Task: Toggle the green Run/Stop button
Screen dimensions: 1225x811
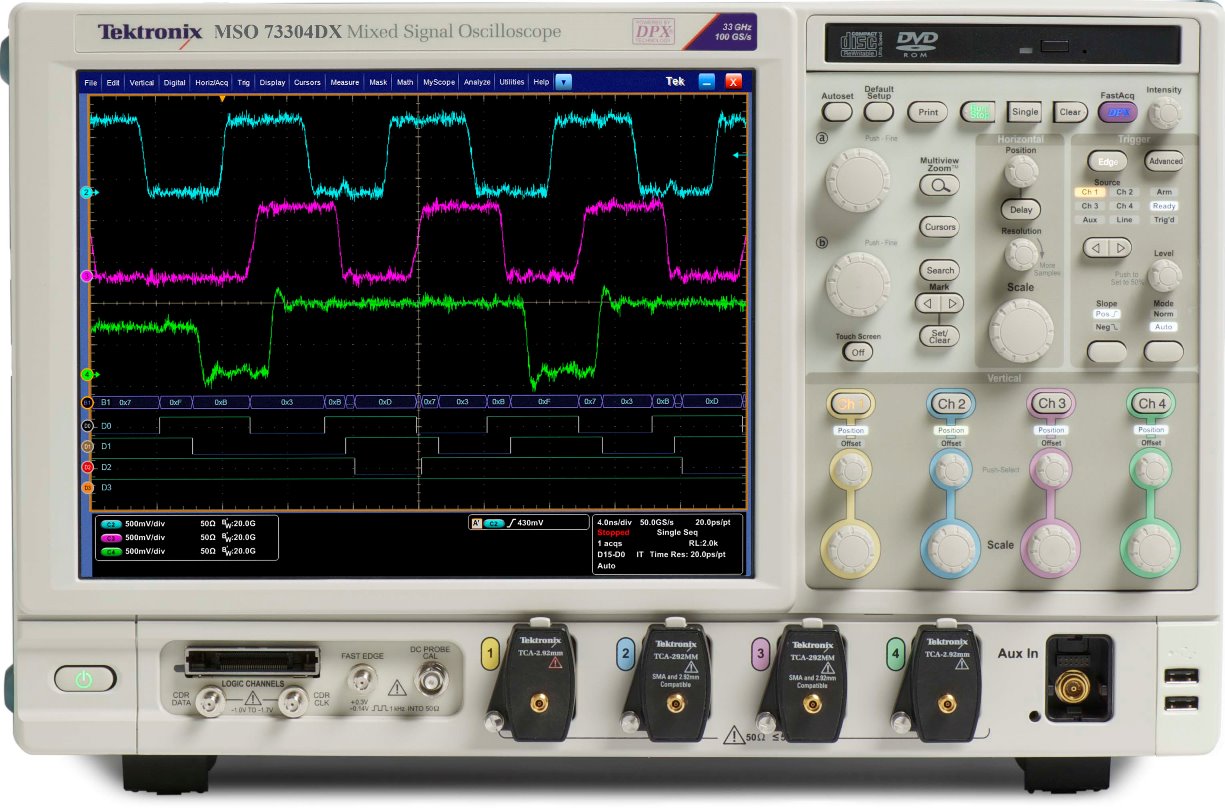Action: (x=977, y=112)
